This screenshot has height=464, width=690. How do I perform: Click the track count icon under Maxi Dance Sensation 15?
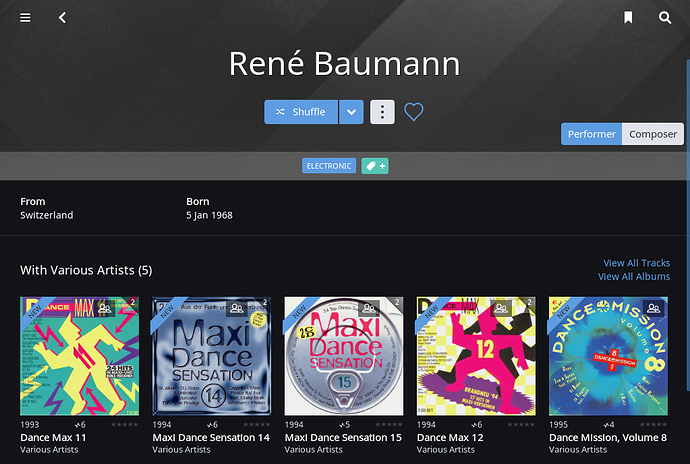point(344,425)
